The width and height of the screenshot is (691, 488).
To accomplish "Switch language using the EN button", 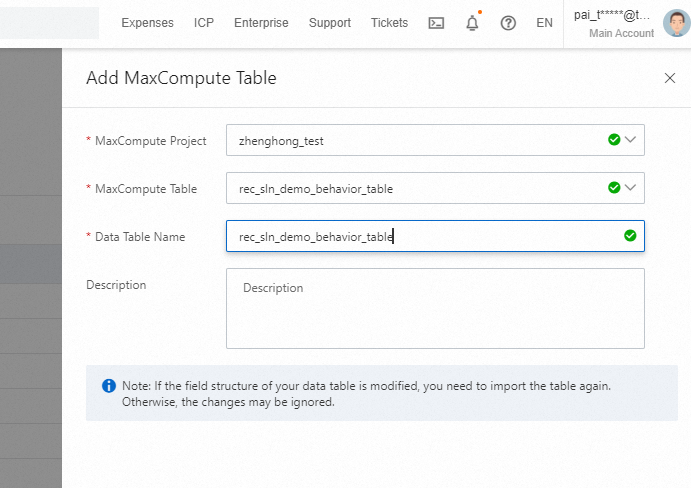I will tap(544, 23).
